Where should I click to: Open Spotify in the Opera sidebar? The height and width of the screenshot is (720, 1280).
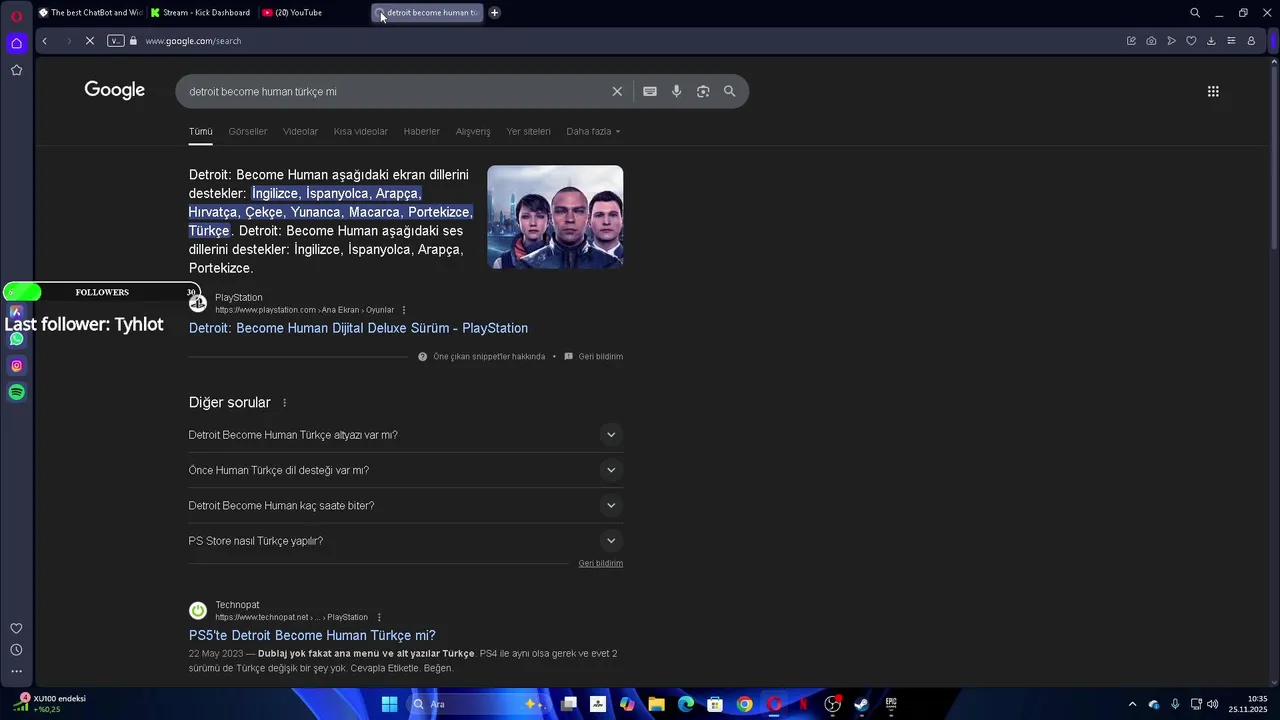coord(16,392)
